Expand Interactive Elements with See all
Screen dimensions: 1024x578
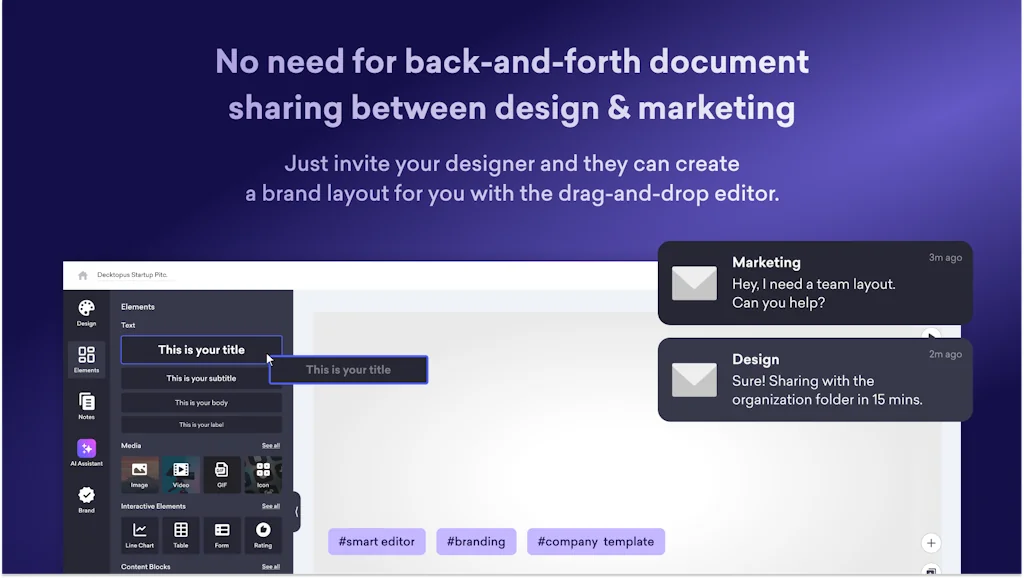(270, 507)
